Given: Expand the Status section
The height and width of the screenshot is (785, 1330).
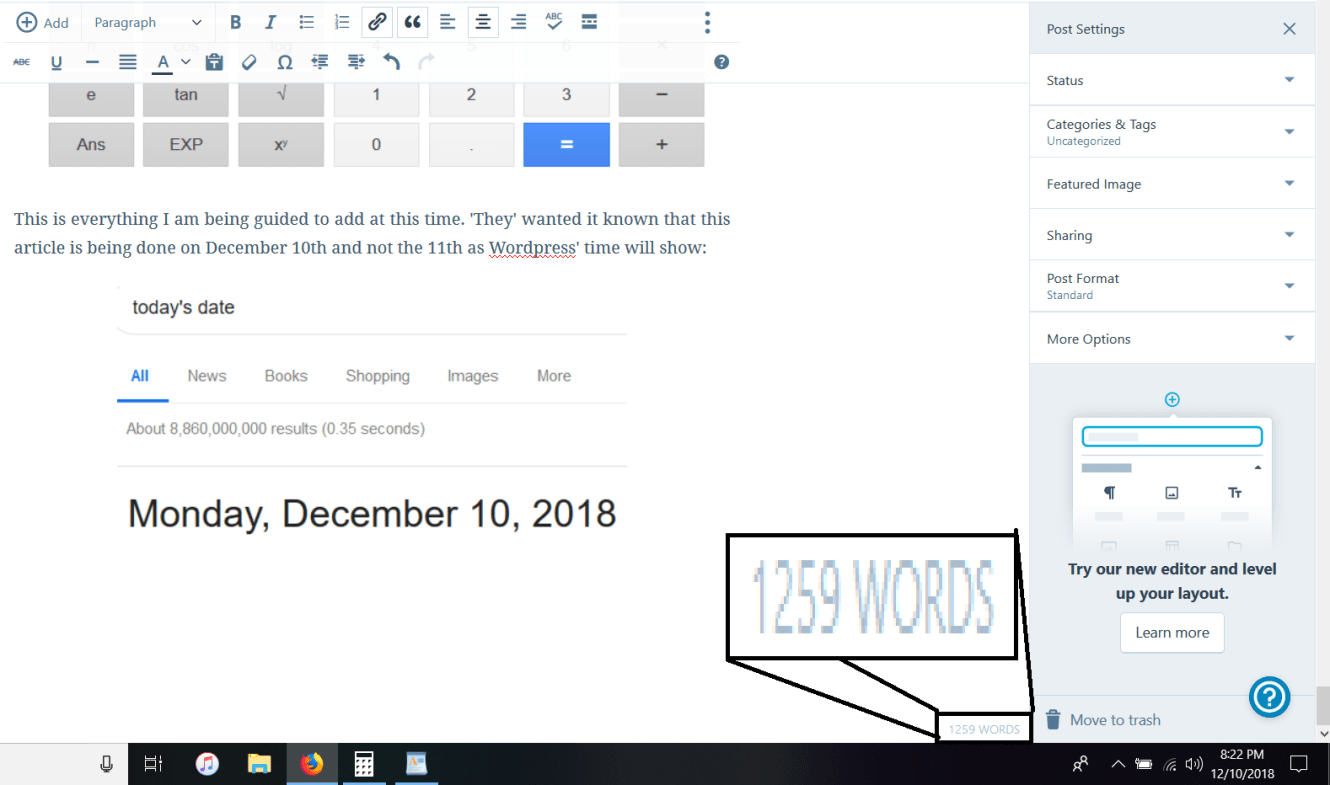Looking at the screenshot, I should pyautogui.click(x=1172, y=79).
